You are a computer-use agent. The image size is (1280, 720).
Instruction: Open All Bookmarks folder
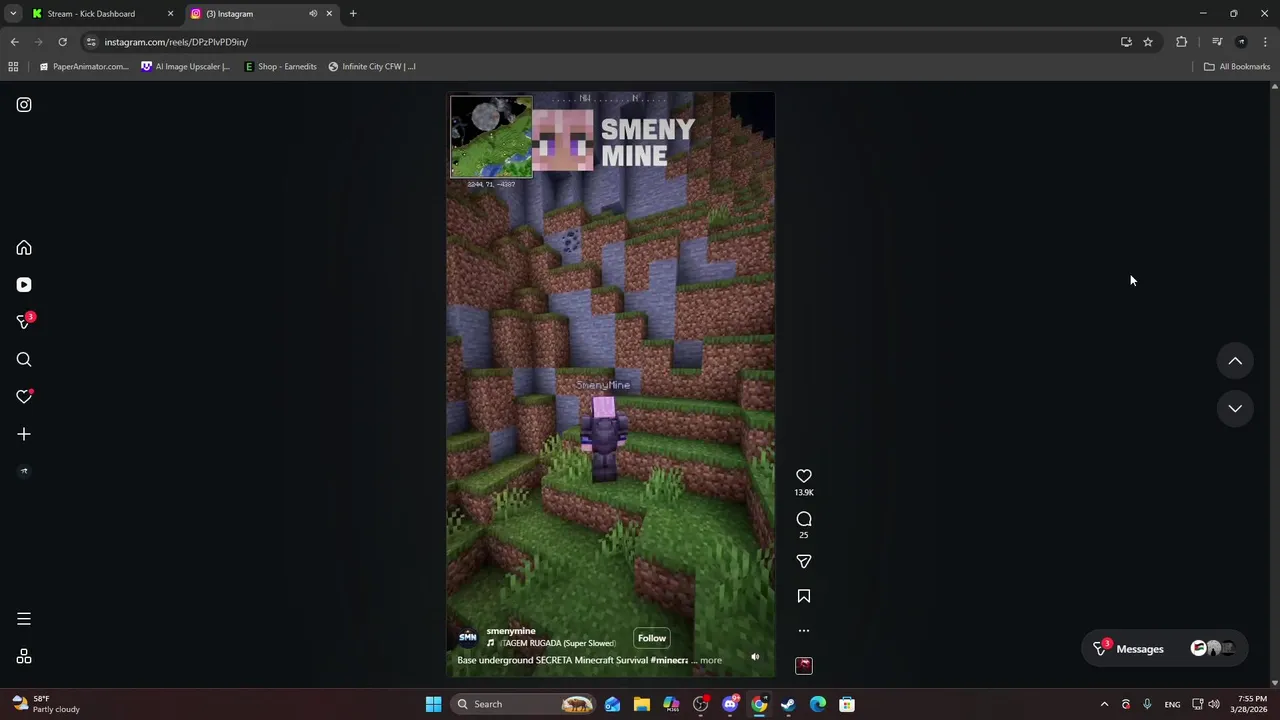(1237, 67)
